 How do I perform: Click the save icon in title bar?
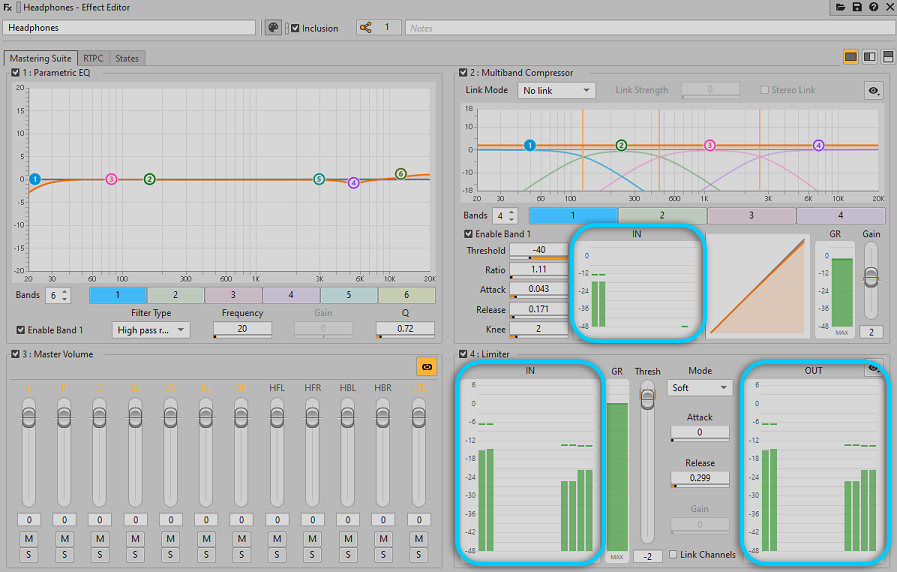pyautogui.click(x=857, y=7)
